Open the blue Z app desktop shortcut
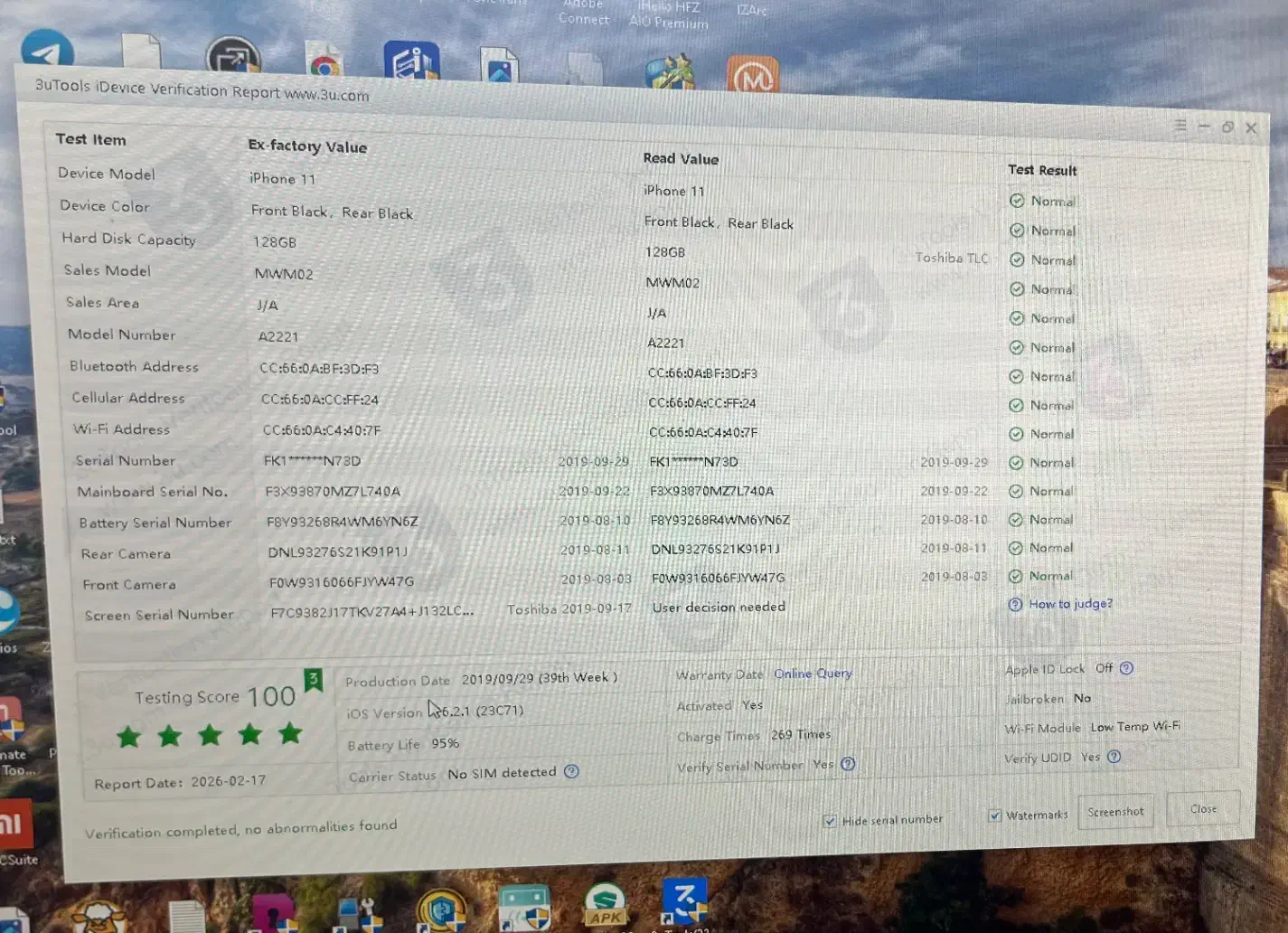The height and width of the screenshot is (933, 1288). click(685, 900)
